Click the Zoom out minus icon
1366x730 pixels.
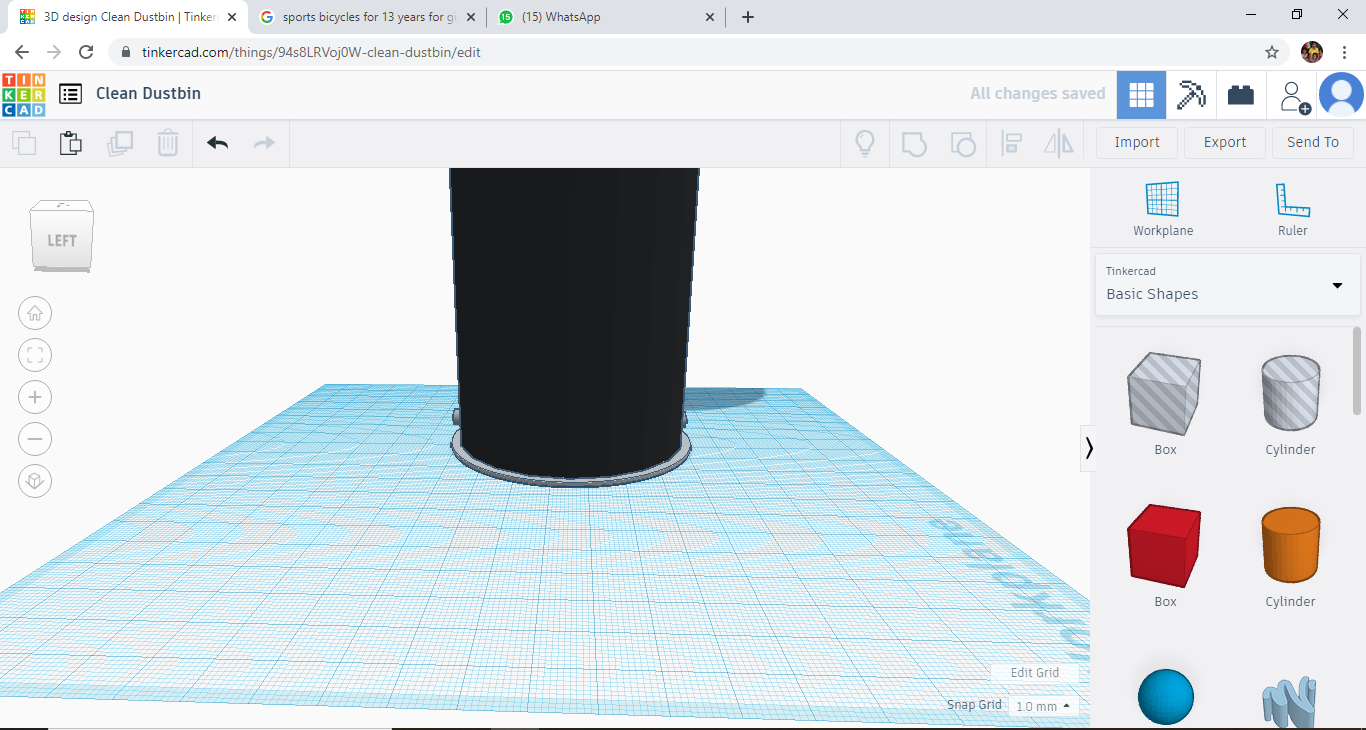coord(35,439)
